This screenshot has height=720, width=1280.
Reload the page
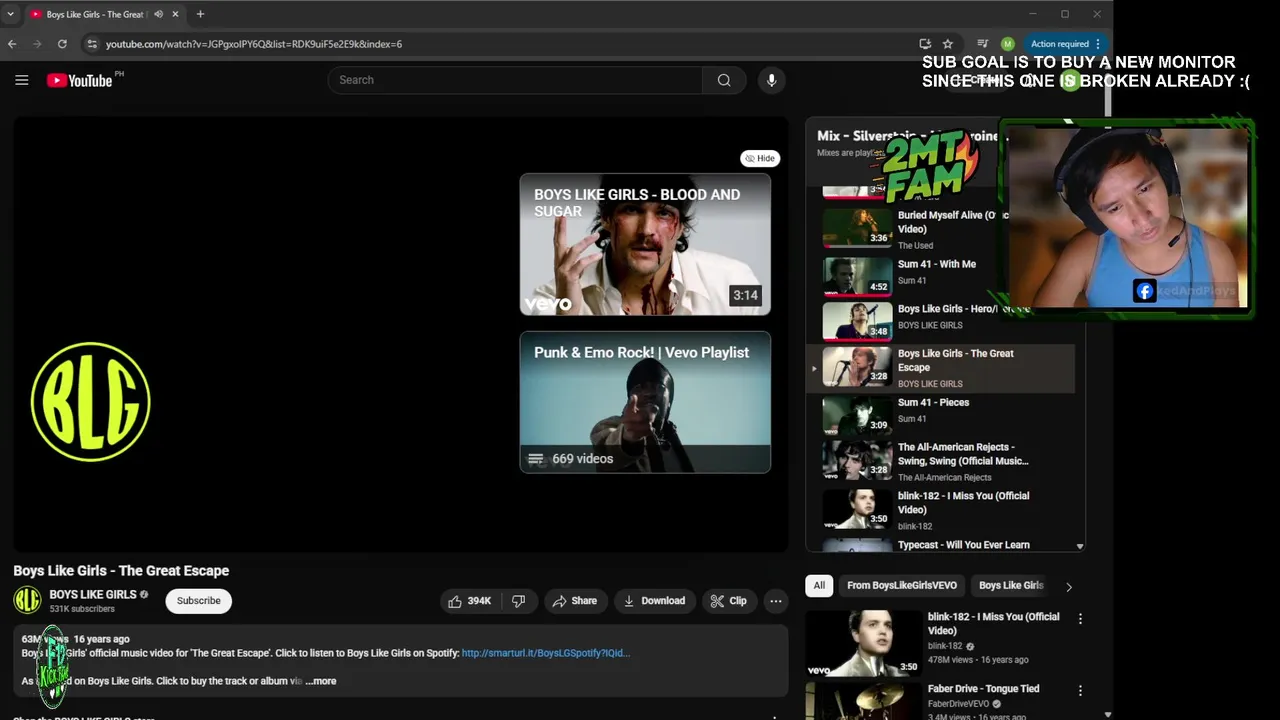[x=62, y=44]
